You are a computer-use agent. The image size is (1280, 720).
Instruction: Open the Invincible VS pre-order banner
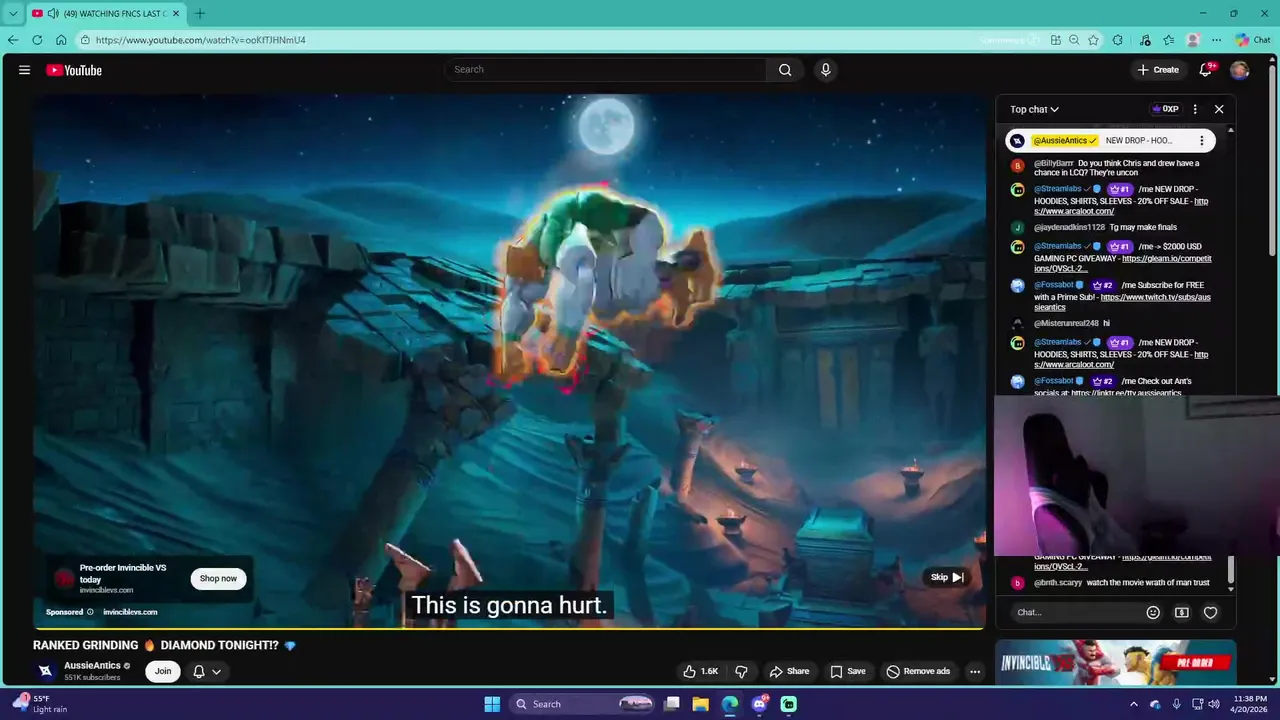(1115, 662)
